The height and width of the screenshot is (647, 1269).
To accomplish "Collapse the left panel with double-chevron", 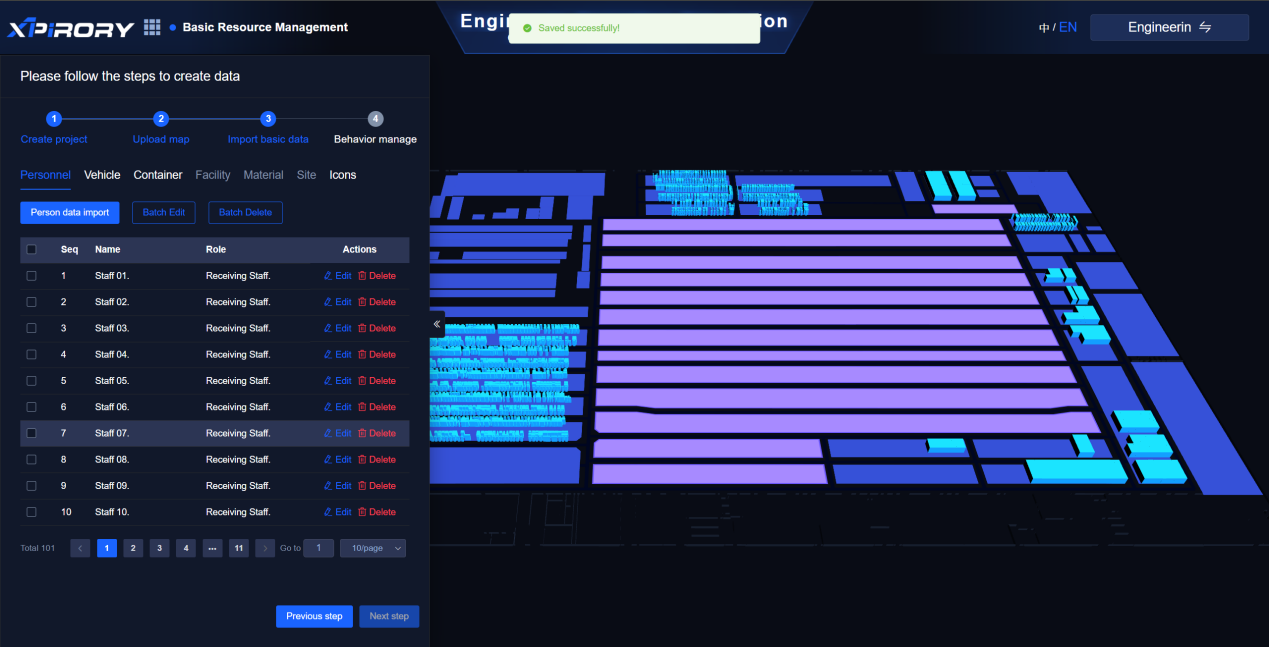I will click(437, 324).
